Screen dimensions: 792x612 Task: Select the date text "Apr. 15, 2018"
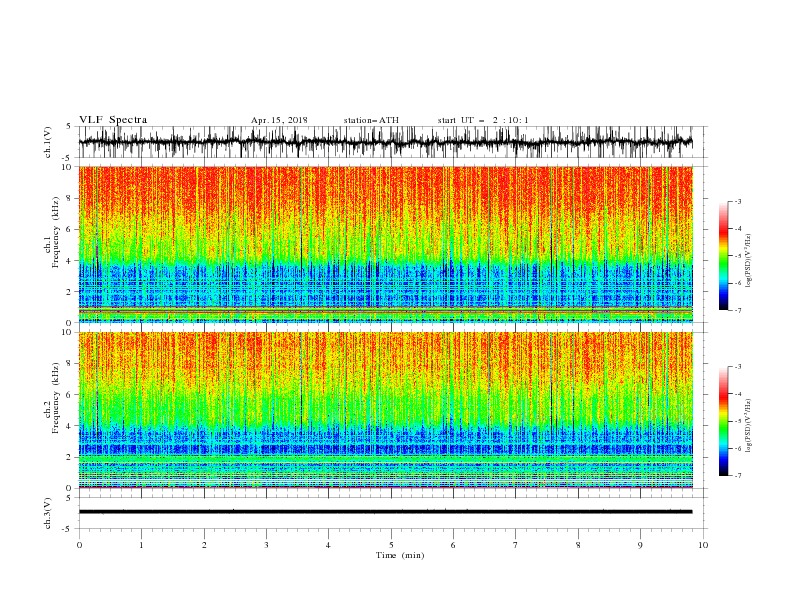point(279,120)
